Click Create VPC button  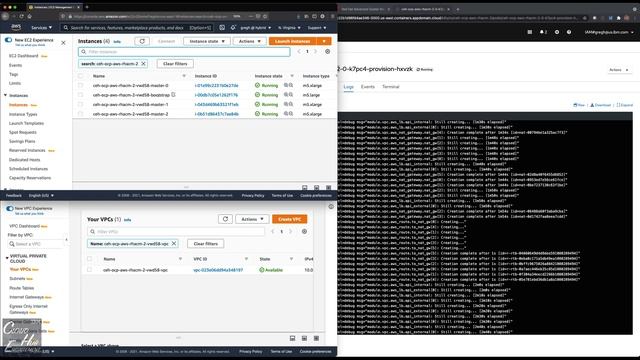click(x=289, y=219)
